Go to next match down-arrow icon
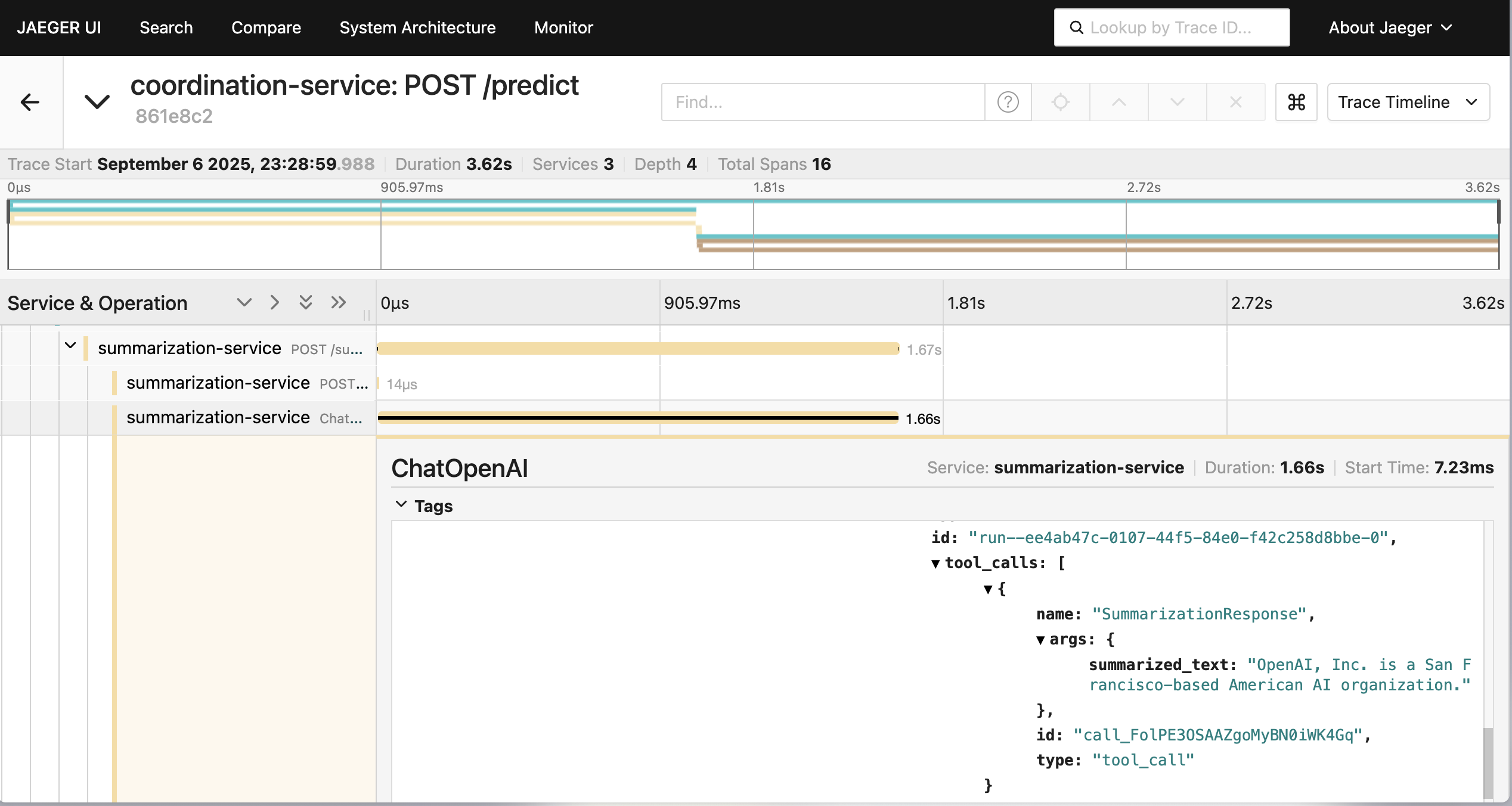This screenshot has height=806, width=1512. click(x=1177, y=102)
